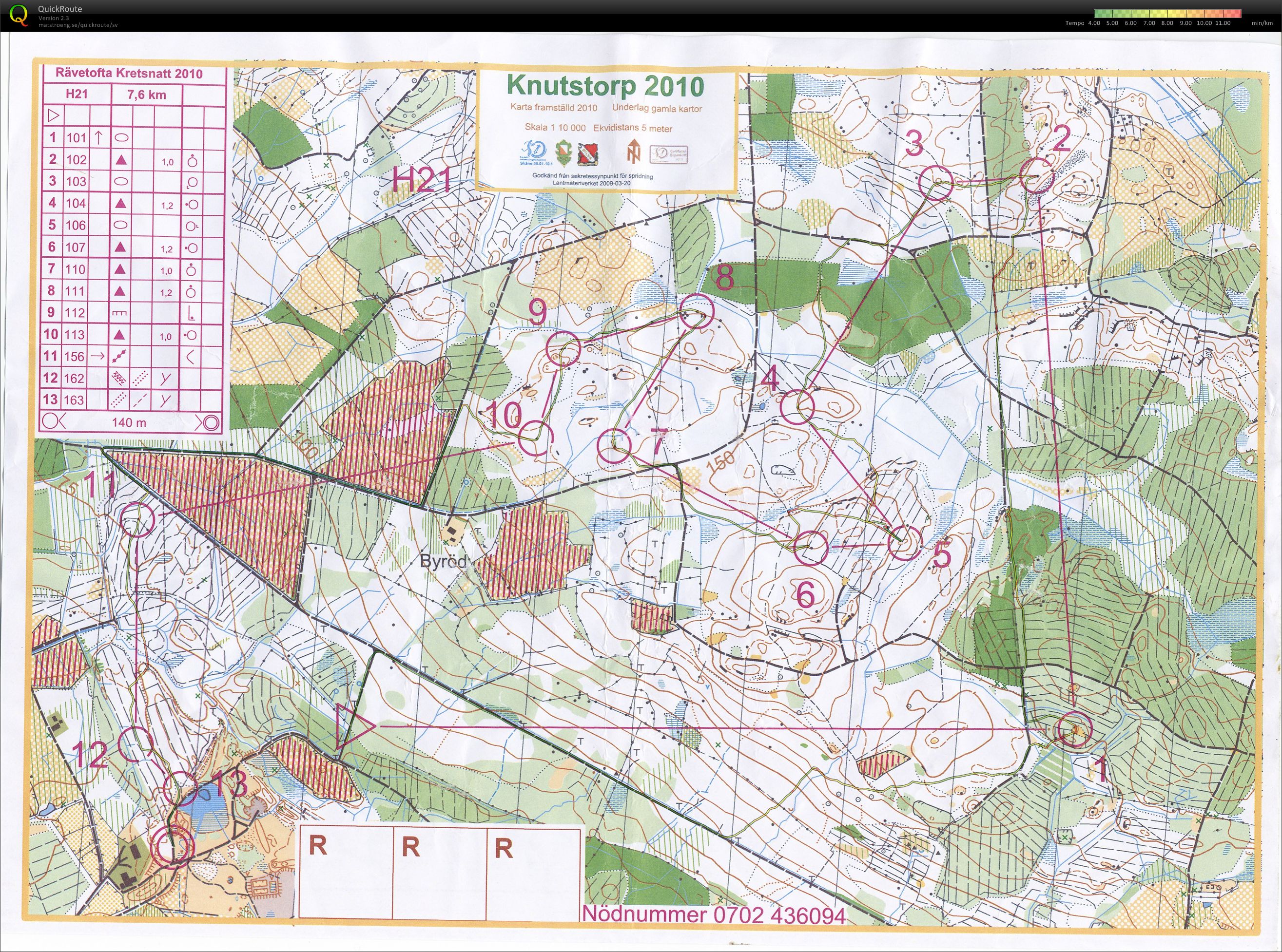The height and width of the screenshot is (952, 1282).
Task: Click the "Byröd" place name on map
Action: pyautogui.click(x=443, y=561)
